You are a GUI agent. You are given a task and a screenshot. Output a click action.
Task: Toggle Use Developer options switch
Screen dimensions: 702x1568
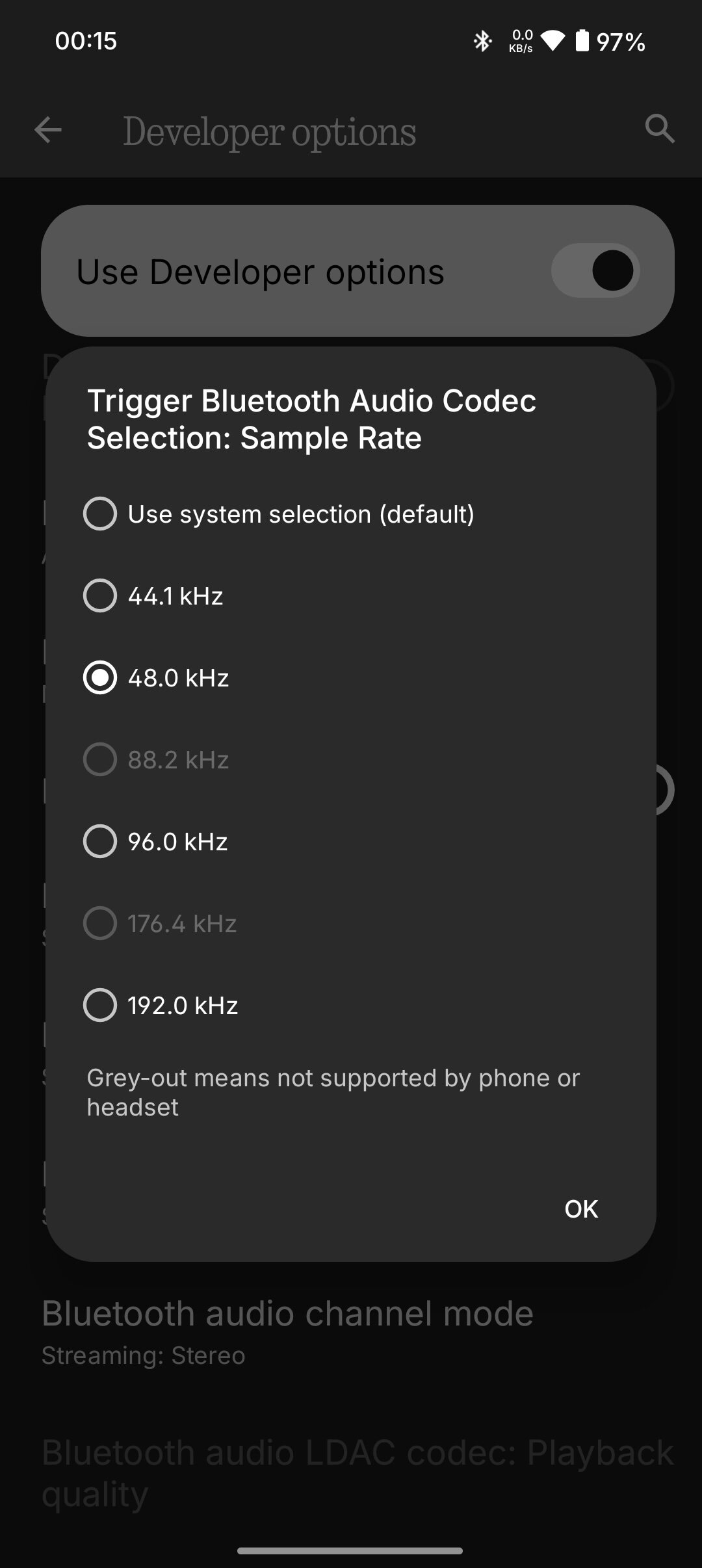595,270
